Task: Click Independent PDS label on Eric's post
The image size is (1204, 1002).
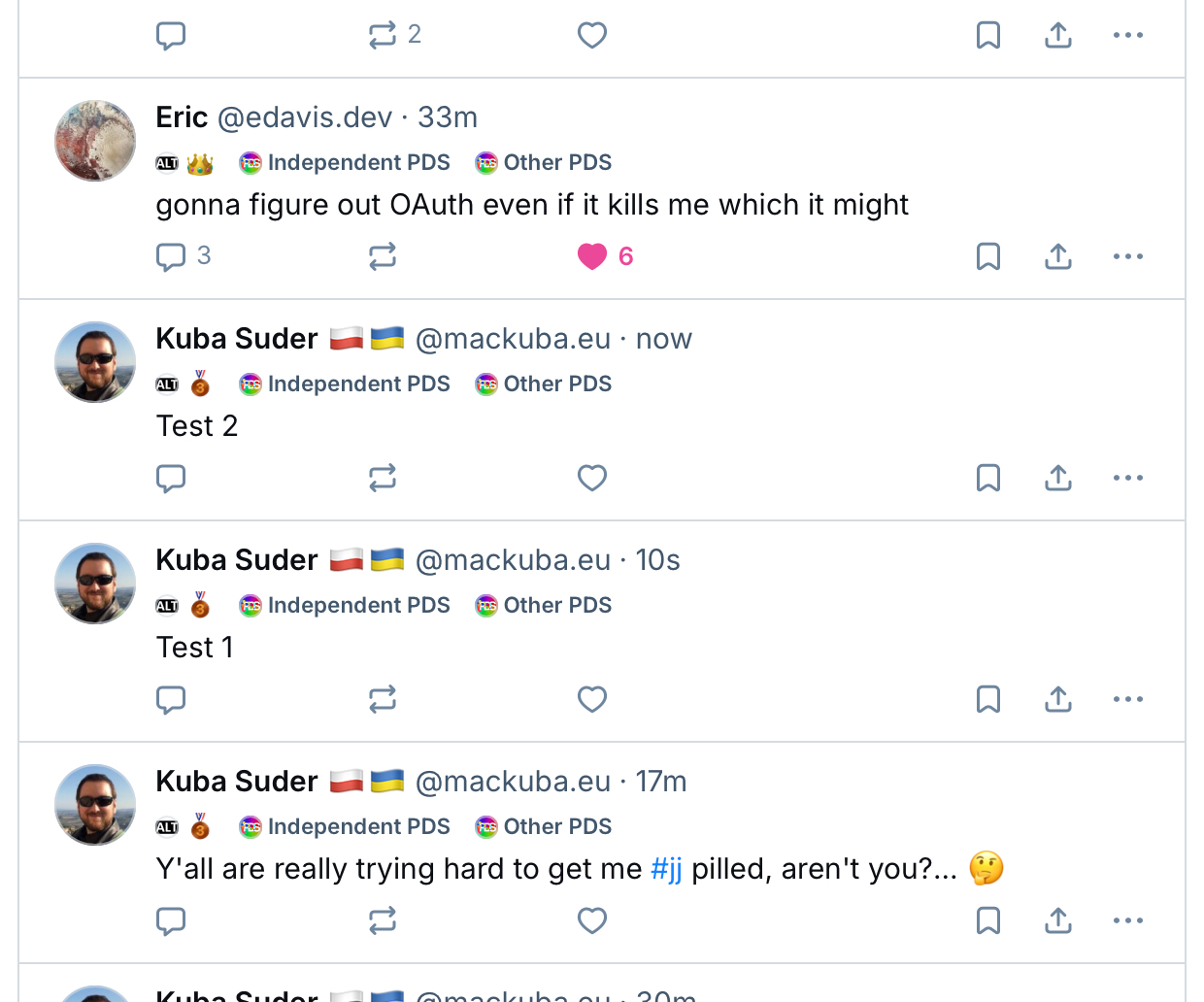Action: [x=346, y=162]
